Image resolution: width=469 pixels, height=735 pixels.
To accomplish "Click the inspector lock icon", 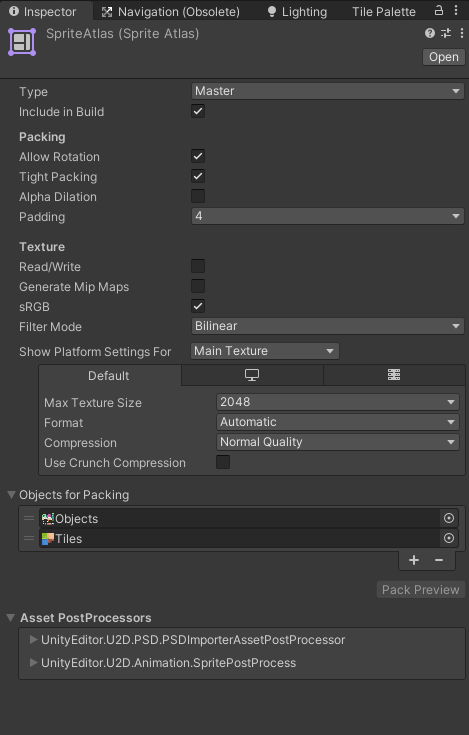I will [x=439, y=10].
